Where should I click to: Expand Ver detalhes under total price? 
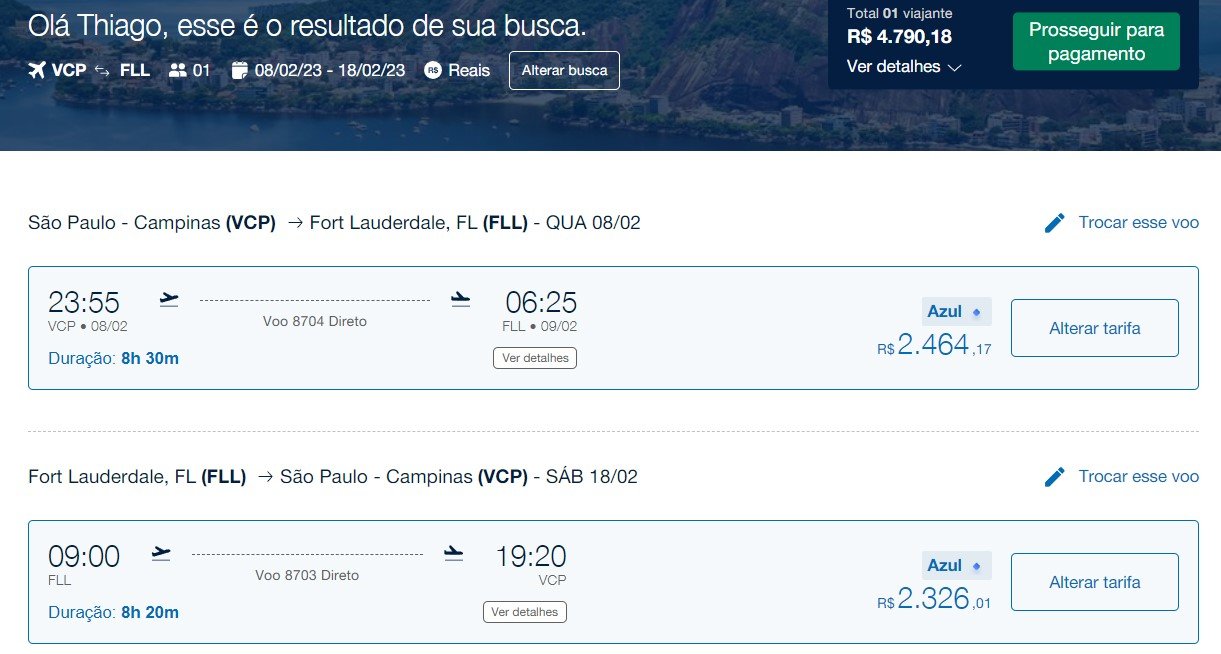coord(904,67)
